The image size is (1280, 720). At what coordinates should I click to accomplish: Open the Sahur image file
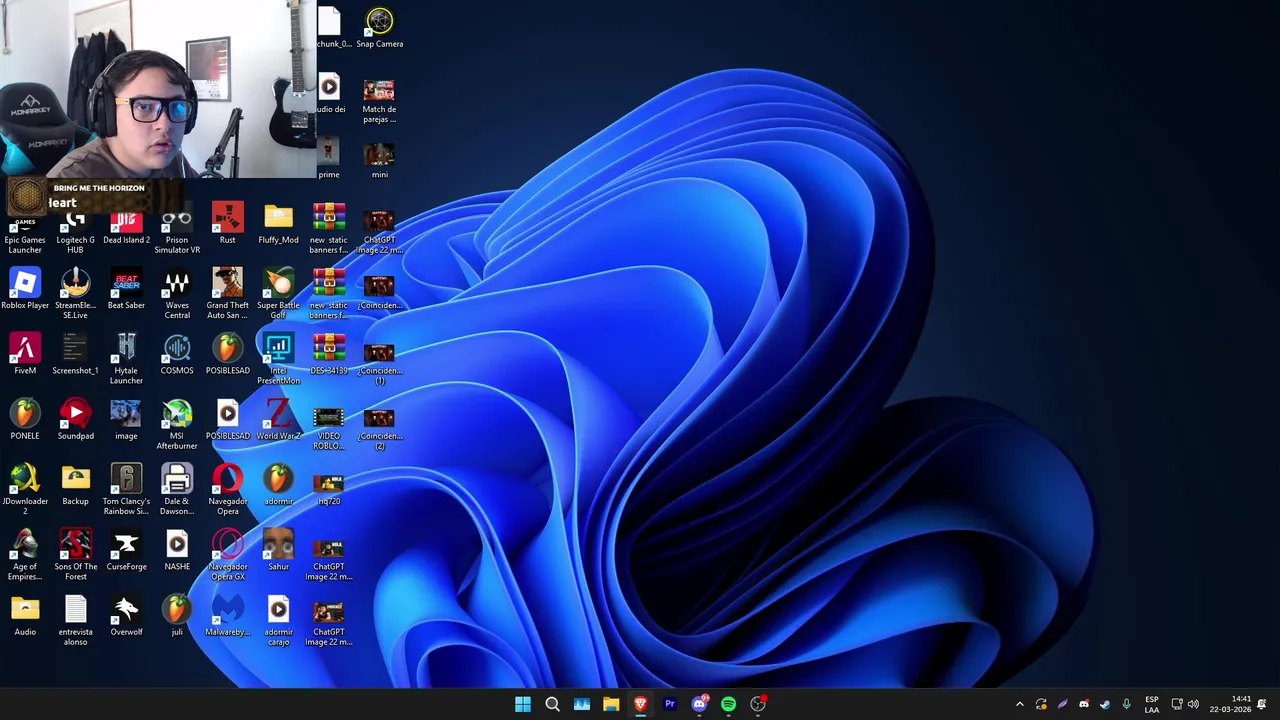tap(278, 551)
